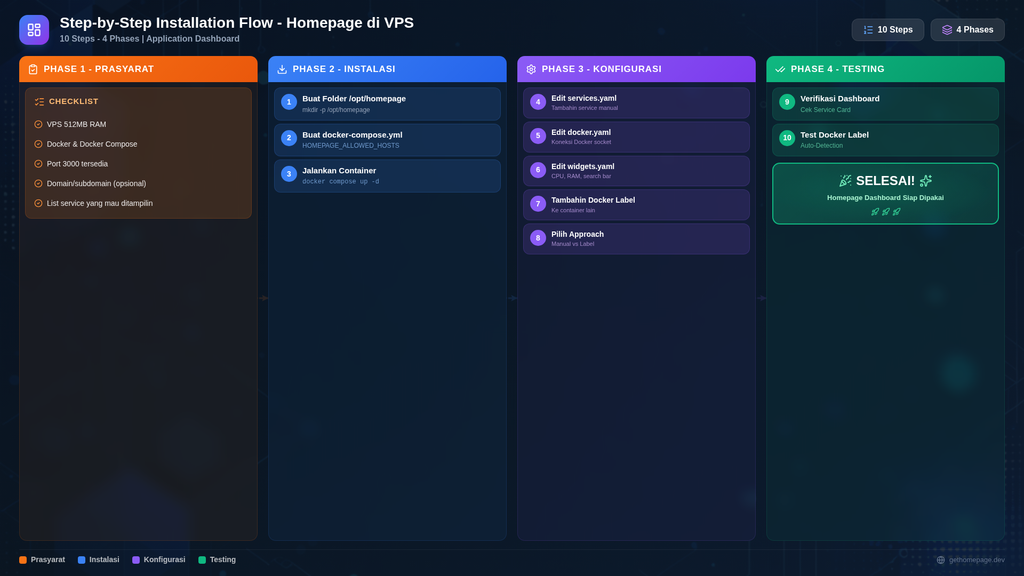Click the download icon in Phase 2 header
1024x576 pixels.
[x=282, y=69]
